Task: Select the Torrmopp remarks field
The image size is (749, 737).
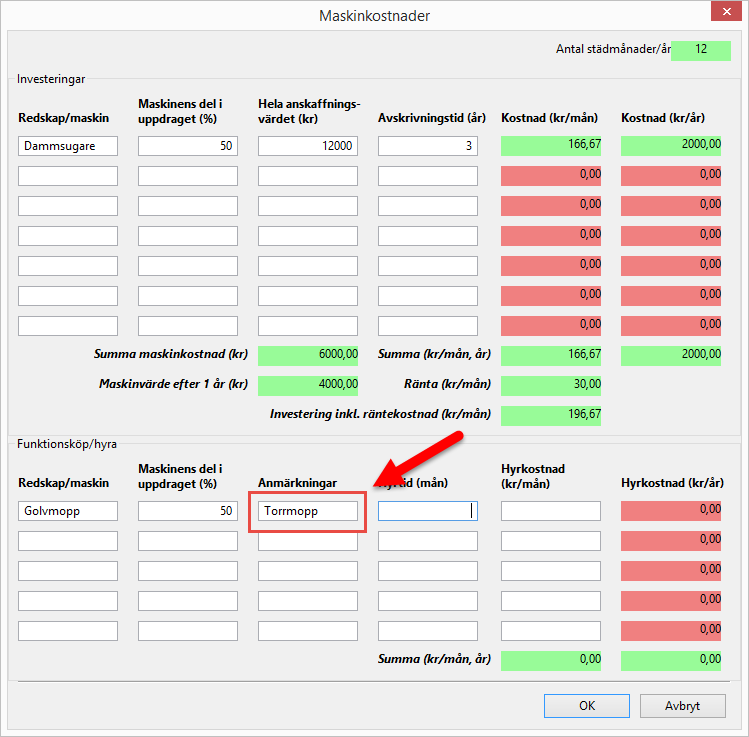Action: 307,511
